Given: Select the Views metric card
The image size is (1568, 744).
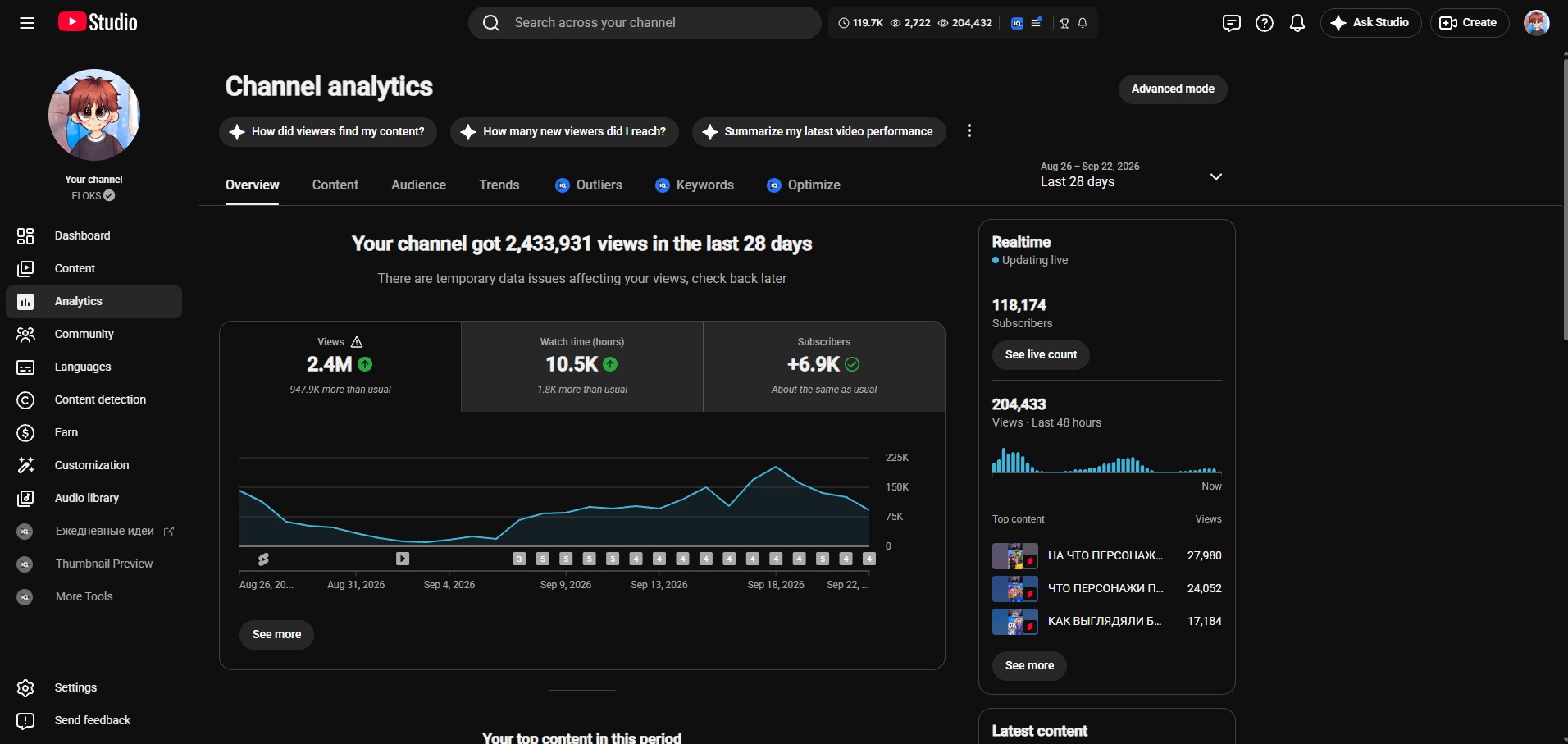Looking at the screenshot, I should (x=340, y=366).
